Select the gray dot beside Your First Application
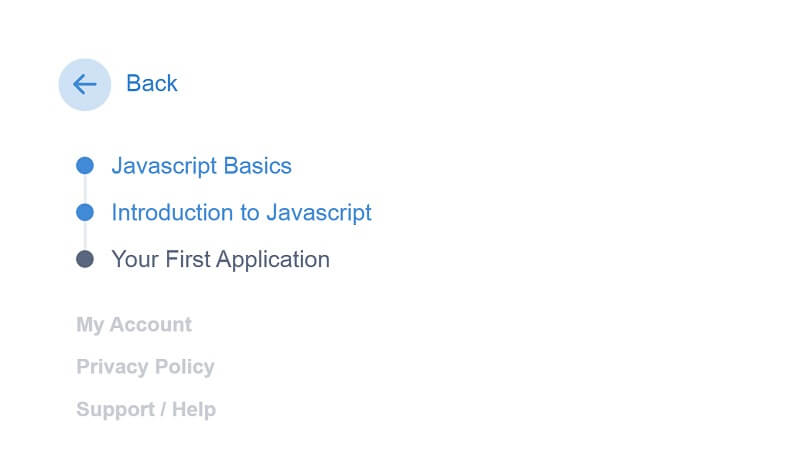 pyautogui.click(x=85, y=259)
